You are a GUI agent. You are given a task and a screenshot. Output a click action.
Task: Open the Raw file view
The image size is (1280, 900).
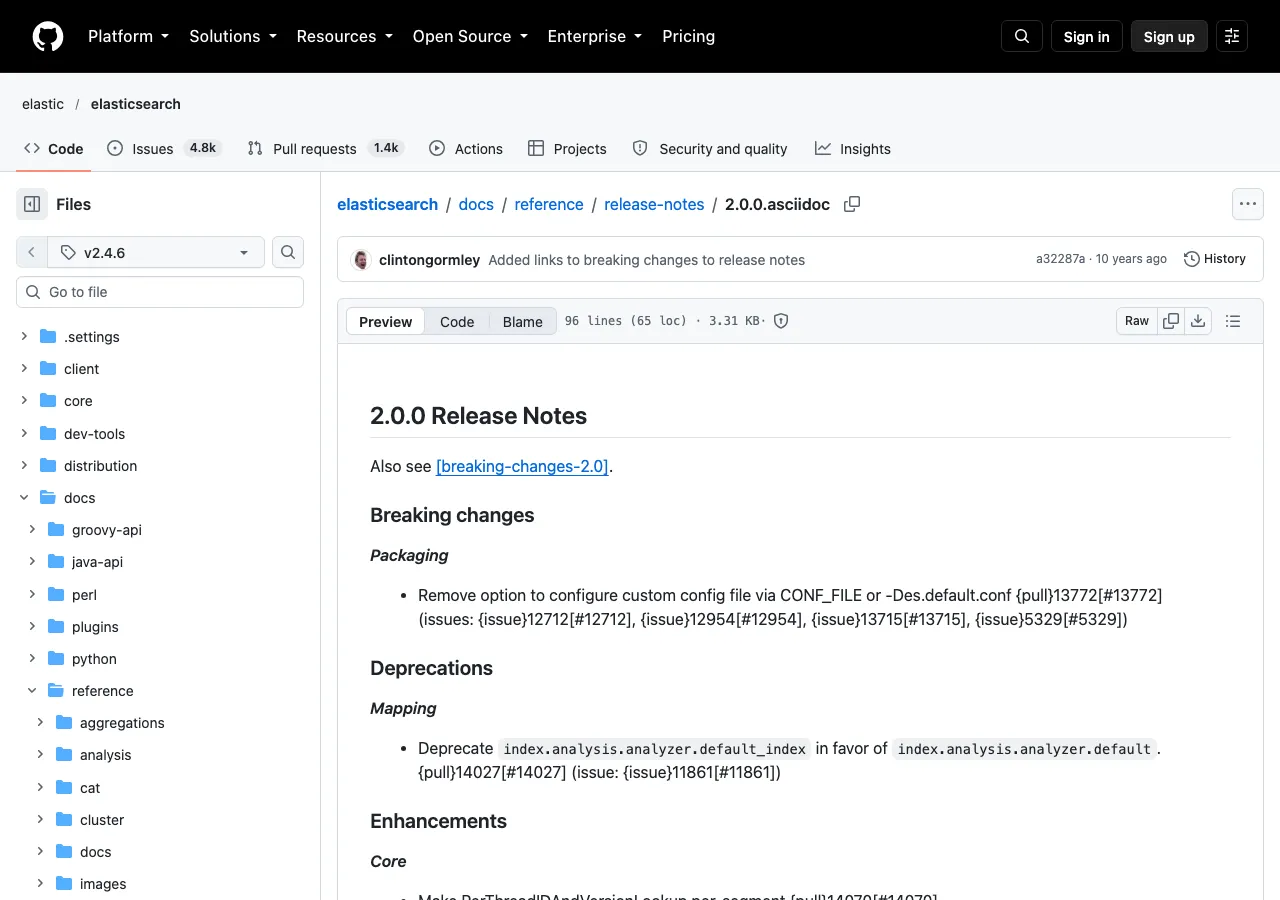(1137, 321)
